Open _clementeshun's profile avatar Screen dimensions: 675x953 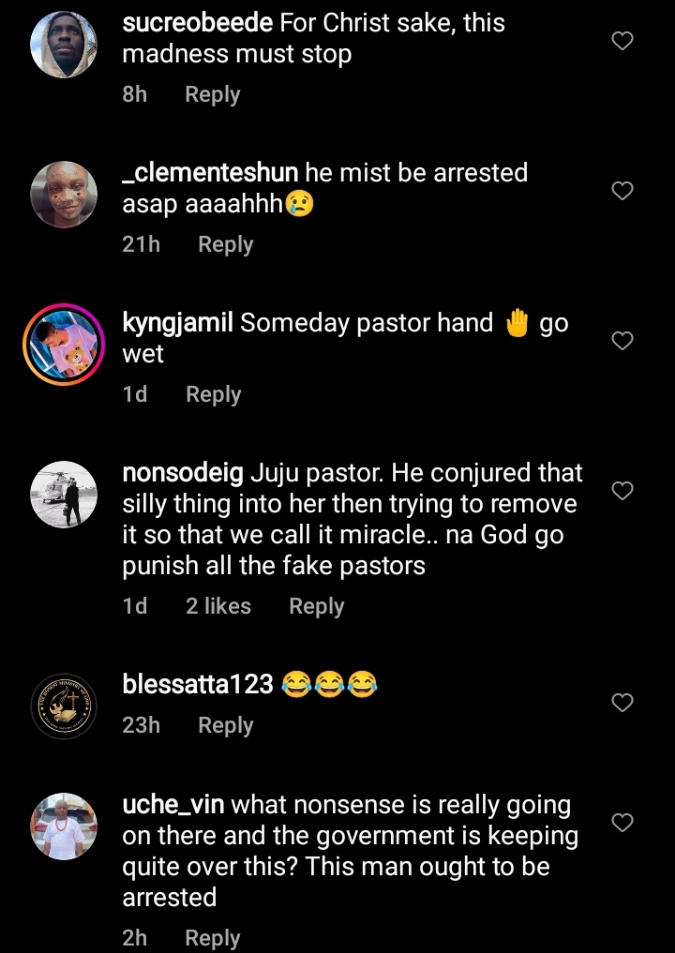click(x=64, y=195)
